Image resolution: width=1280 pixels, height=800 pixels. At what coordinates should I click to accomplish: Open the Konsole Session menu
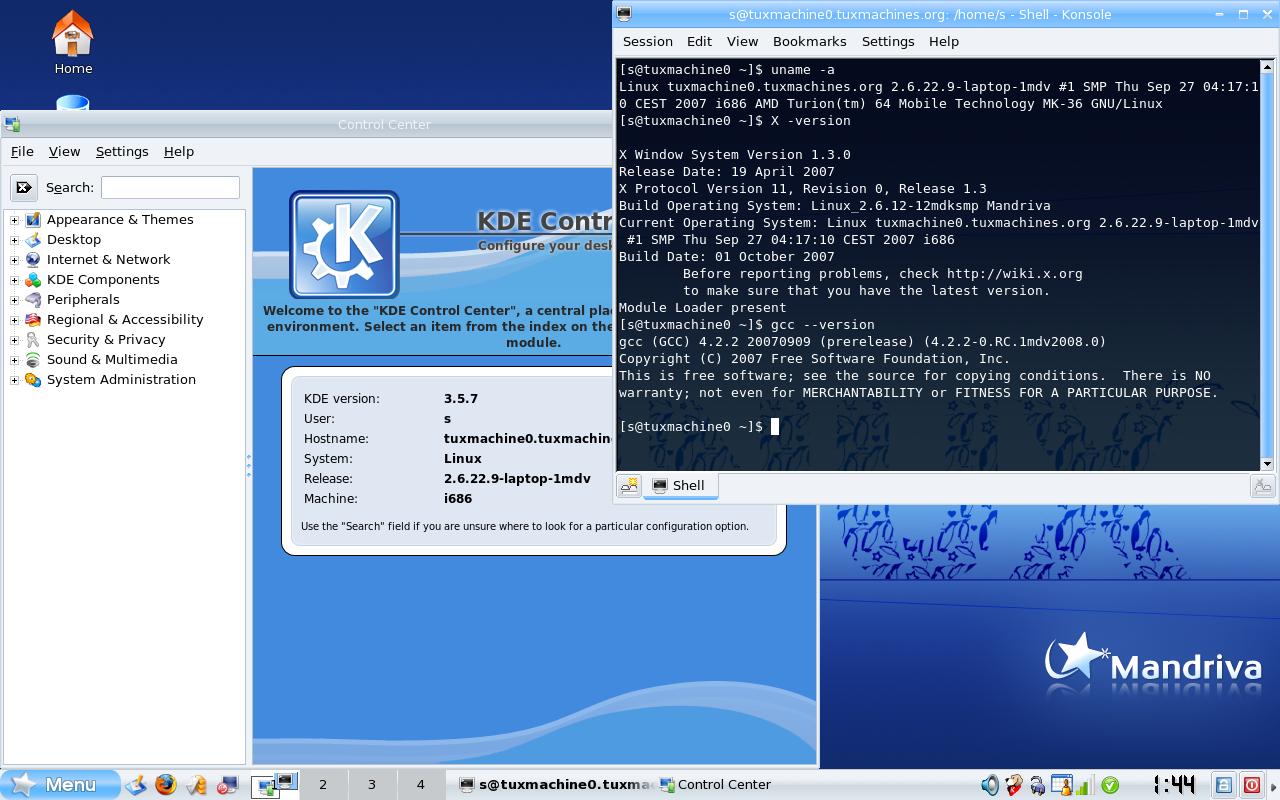[x=648, y=41]
